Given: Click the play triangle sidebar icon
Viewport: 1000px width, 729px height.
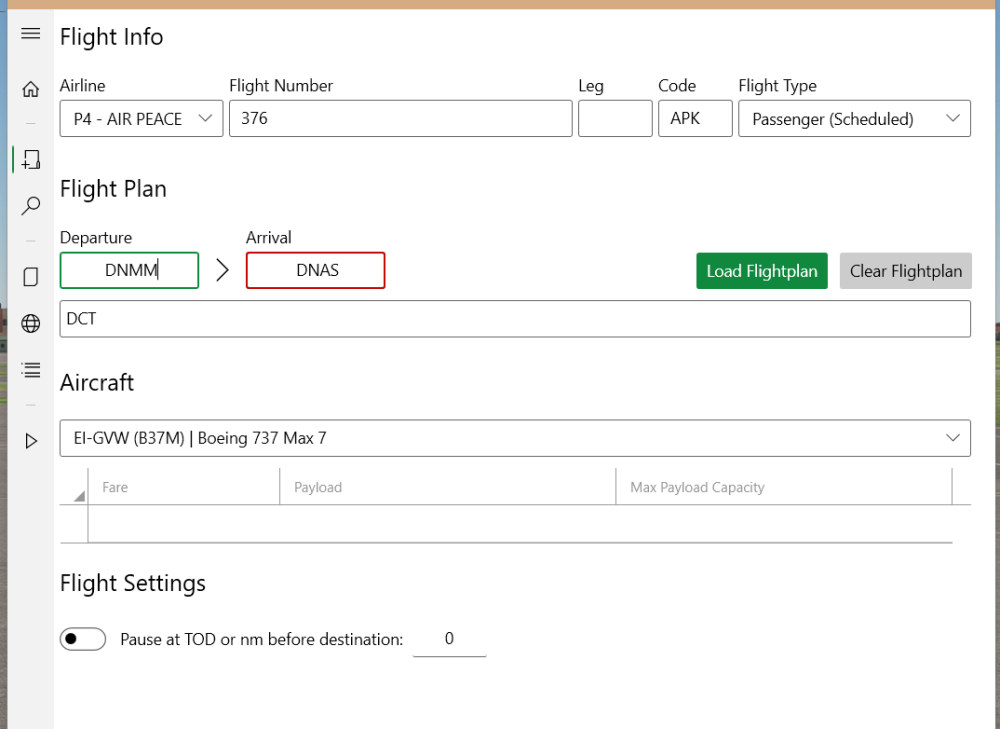Looking at the screenshot, I should click(x=30, y=440).
